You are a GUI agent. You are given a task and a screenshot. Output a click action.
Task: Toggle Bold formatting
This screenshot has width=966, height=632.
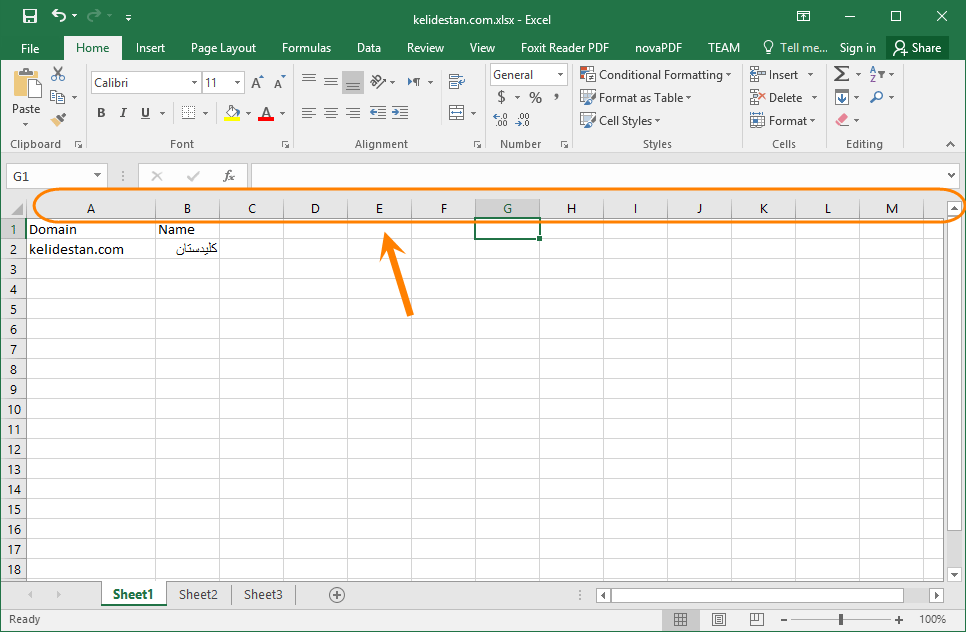pos(101,113)
